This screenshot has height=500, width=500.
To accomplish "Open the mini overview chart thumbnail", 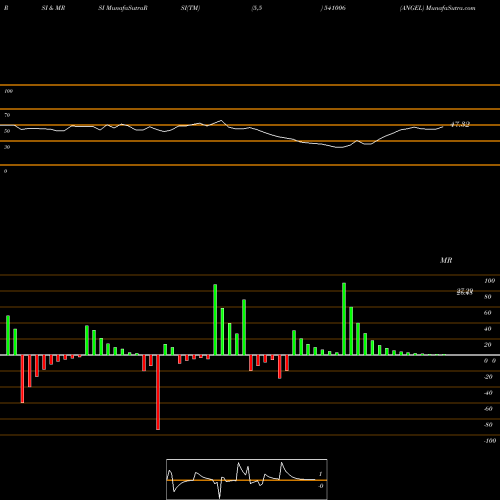I will pyautogui.click(x=247, y=479).
